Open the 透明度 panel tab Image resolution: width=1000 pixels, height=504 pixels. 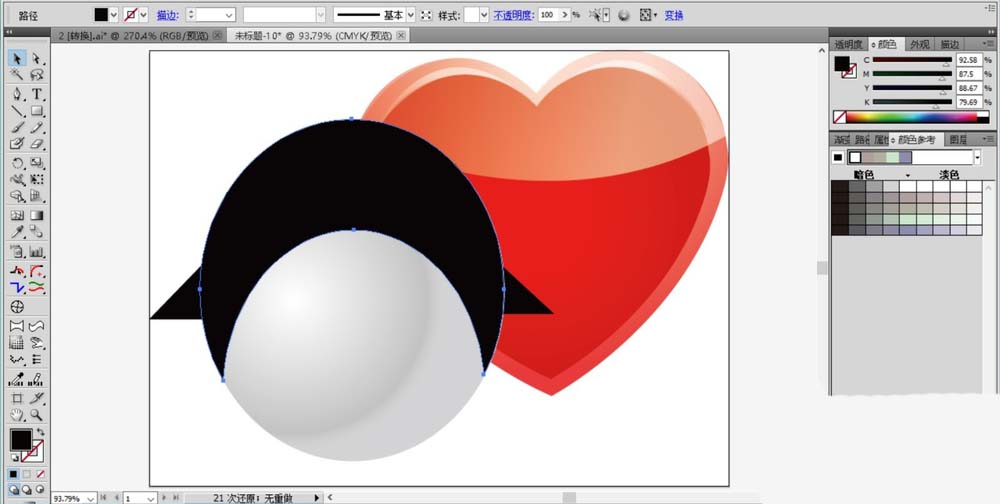pyautogui.click(x=848, y=44)
